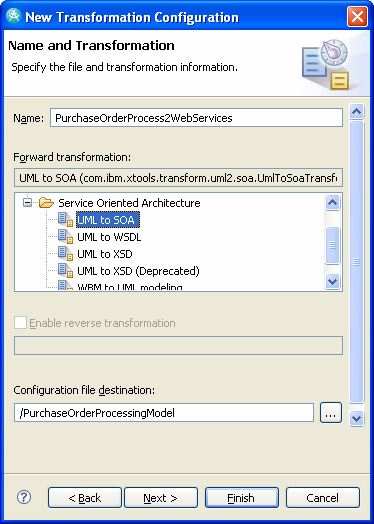The height and width of the screenshot is (524, 374).
Task: Click the WBM to UML modeling icon
Action: 66,286
